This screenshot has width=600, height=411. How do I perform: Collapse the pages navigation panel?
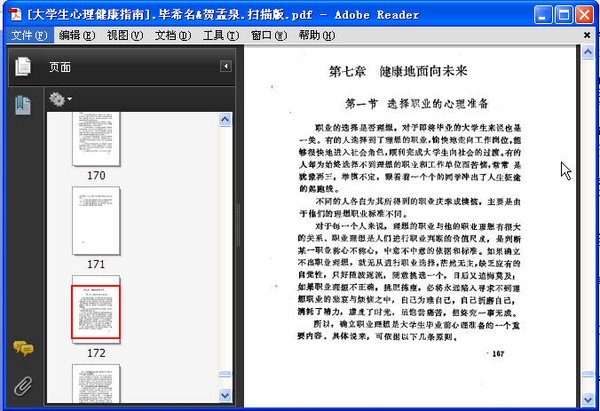[226, 66]
